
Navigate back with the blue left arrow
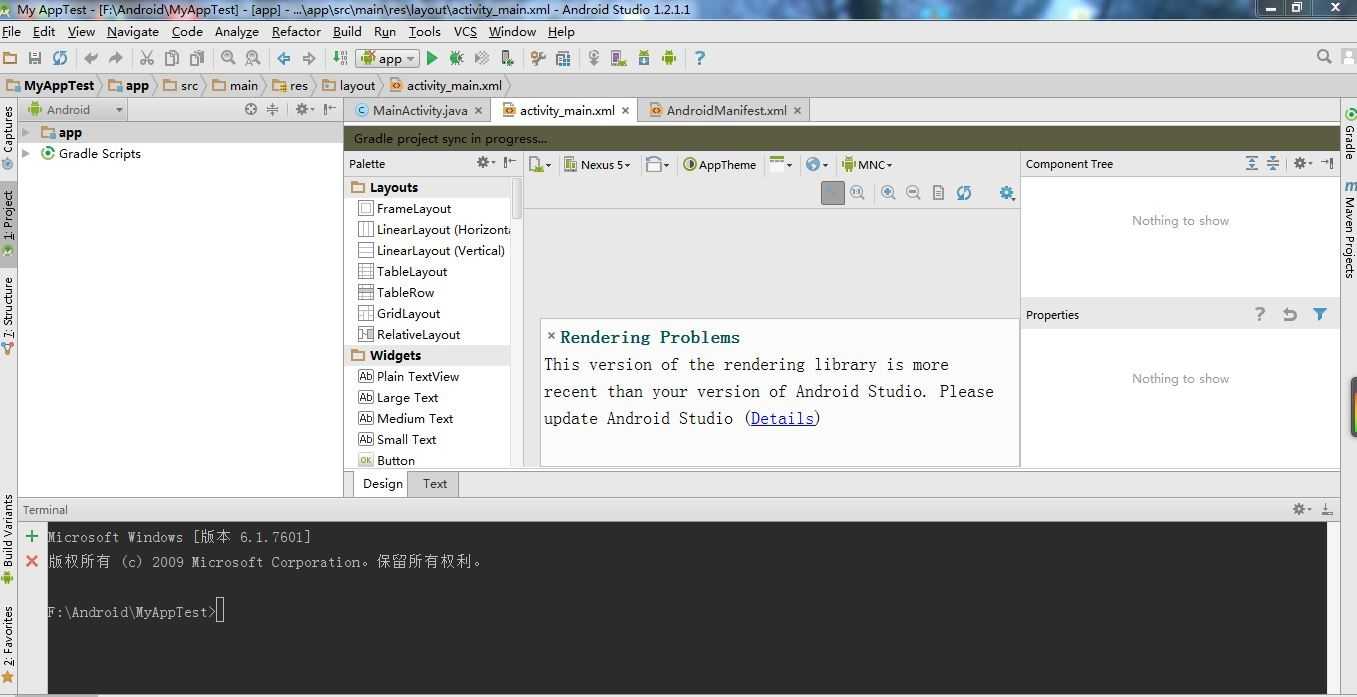point(284,58)
